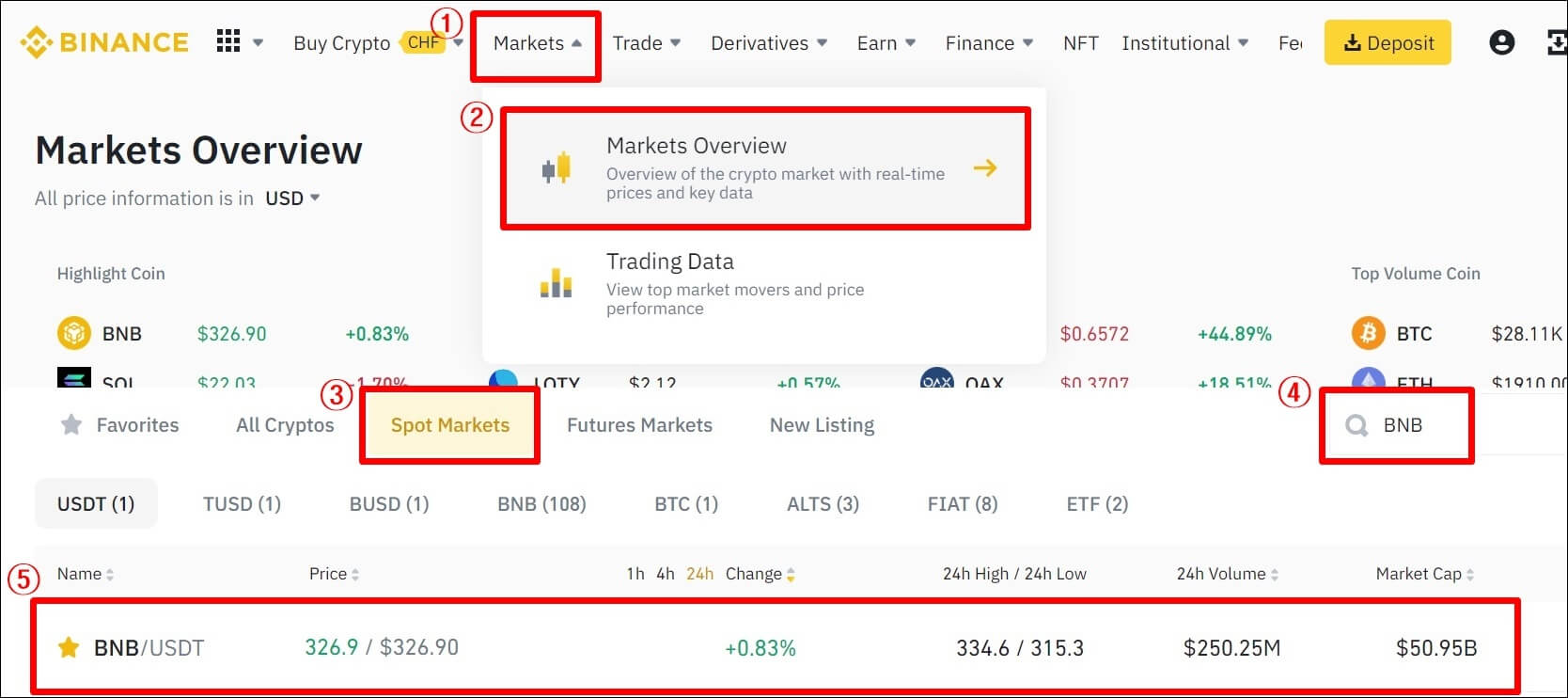Select the USDT (1) filter
The image size is (1568, 698).
[96, 504]
